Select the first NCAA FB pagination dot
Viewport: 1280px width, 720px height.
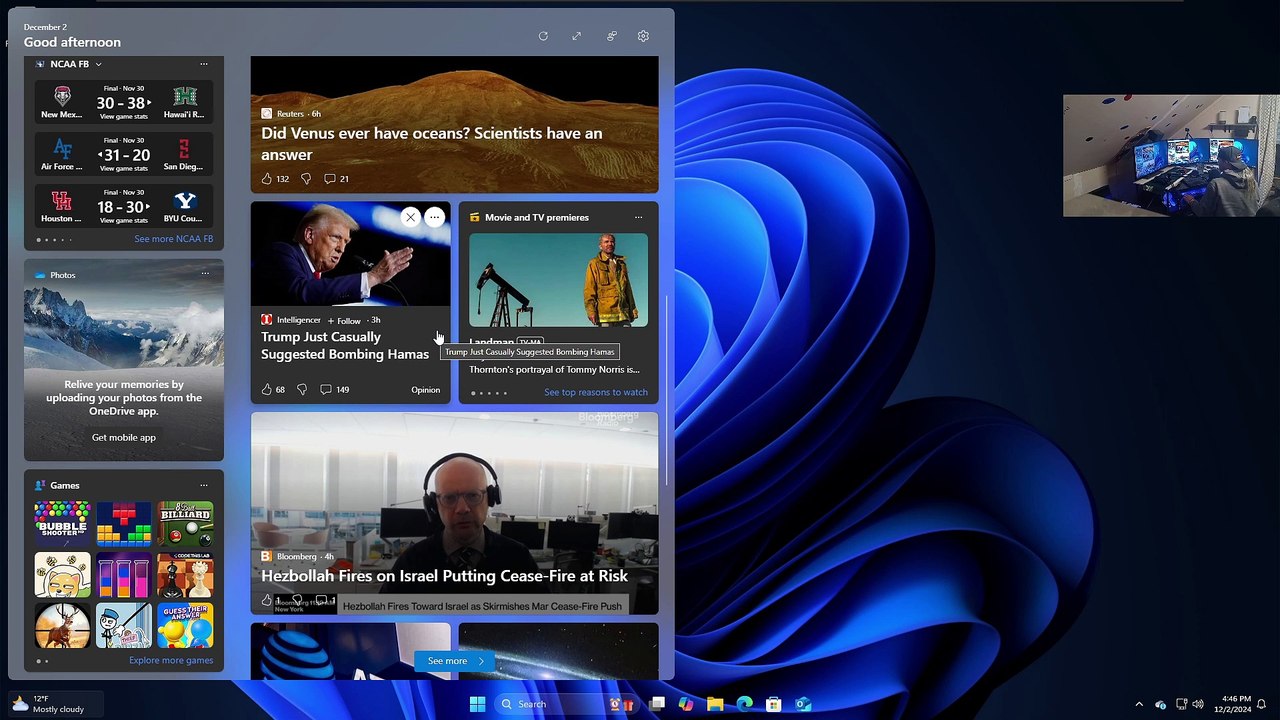(x=38, y=240)
